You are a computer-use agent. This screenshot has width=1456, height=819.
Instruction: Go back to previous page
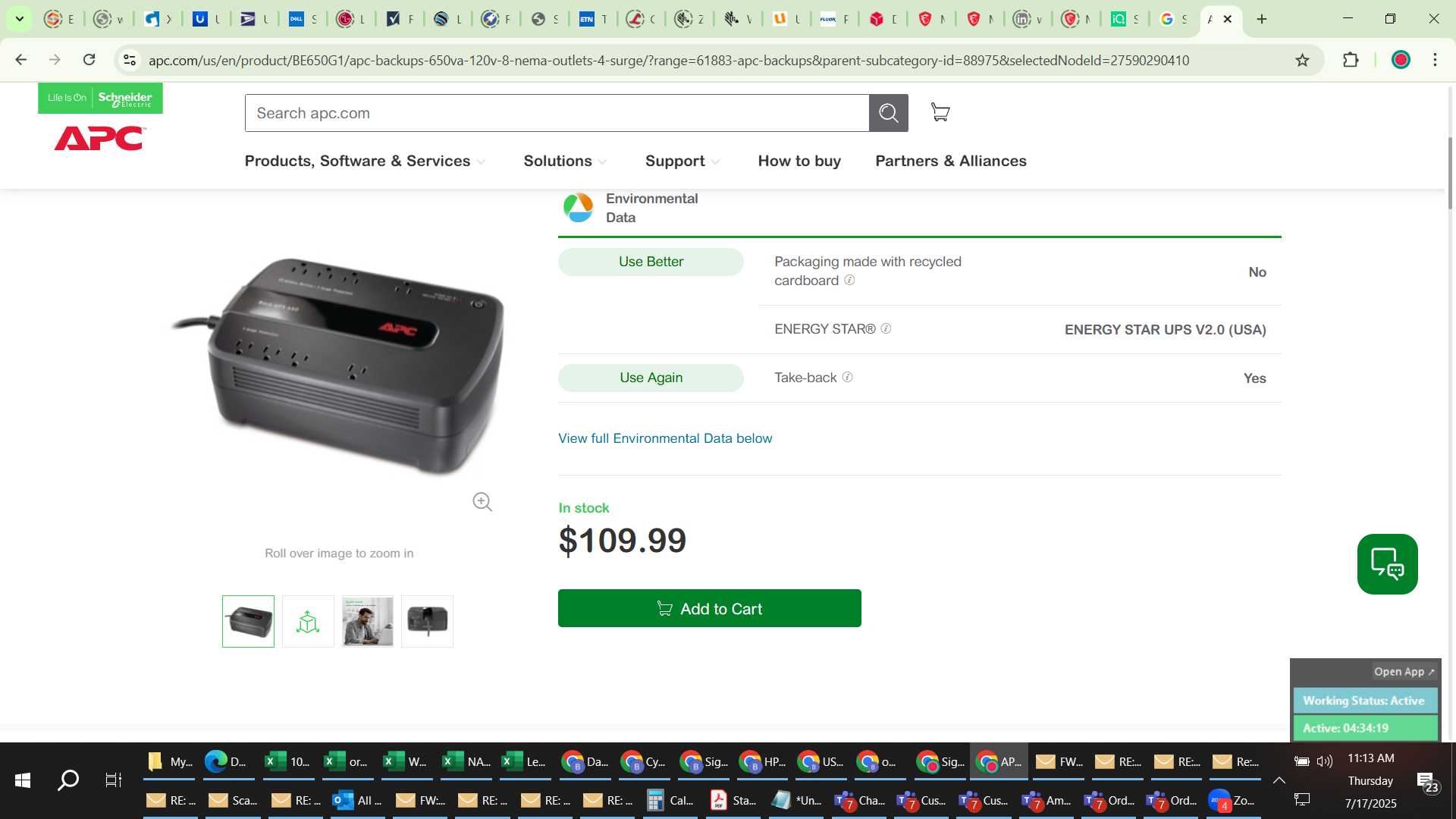20,60
